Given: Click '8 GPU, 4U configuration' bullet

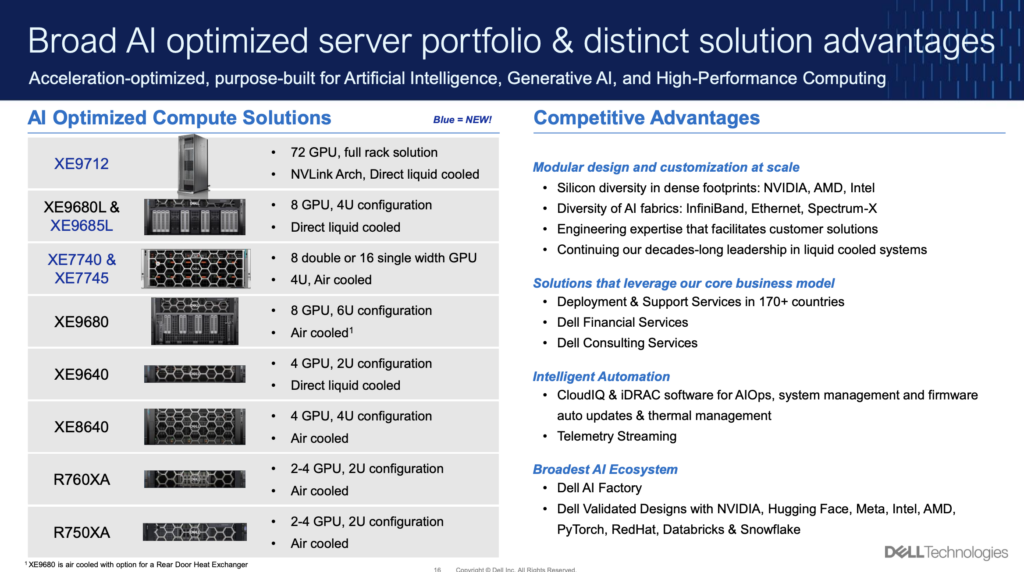Looking at the screenshot, I should tap(361, 205).
